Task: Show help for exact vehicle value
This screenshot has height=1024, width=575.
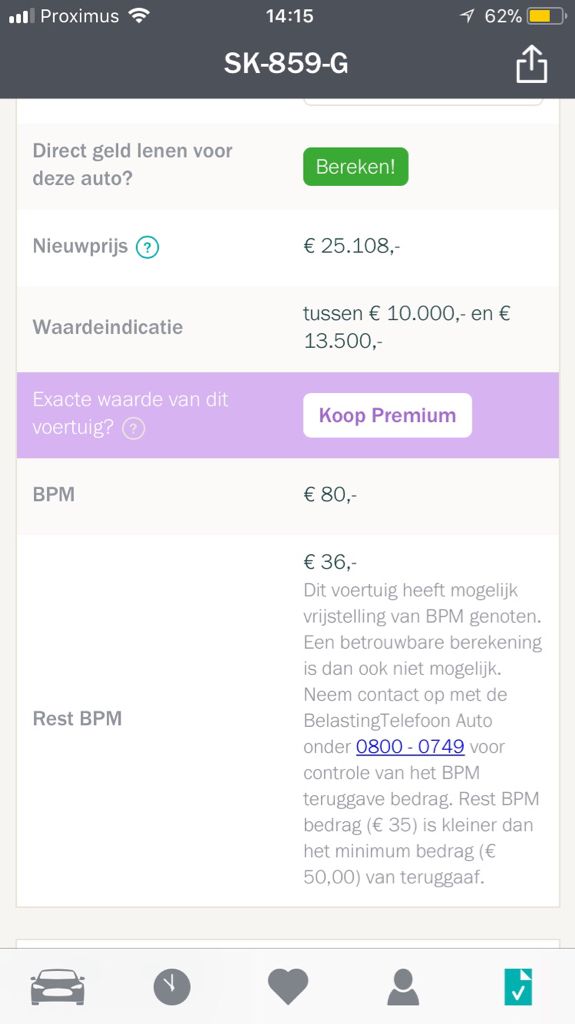Action: [133, 428]
